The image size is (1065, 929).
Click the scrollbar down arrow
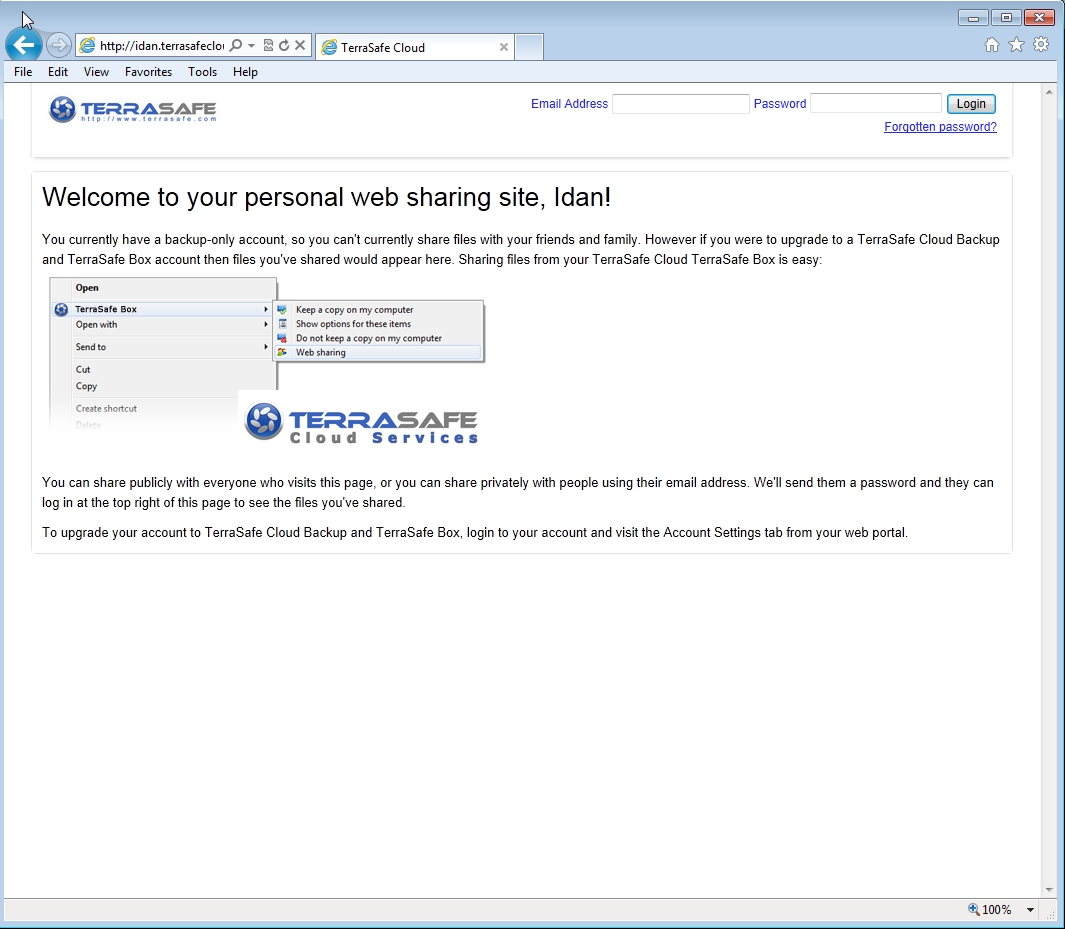[1049, 889]
